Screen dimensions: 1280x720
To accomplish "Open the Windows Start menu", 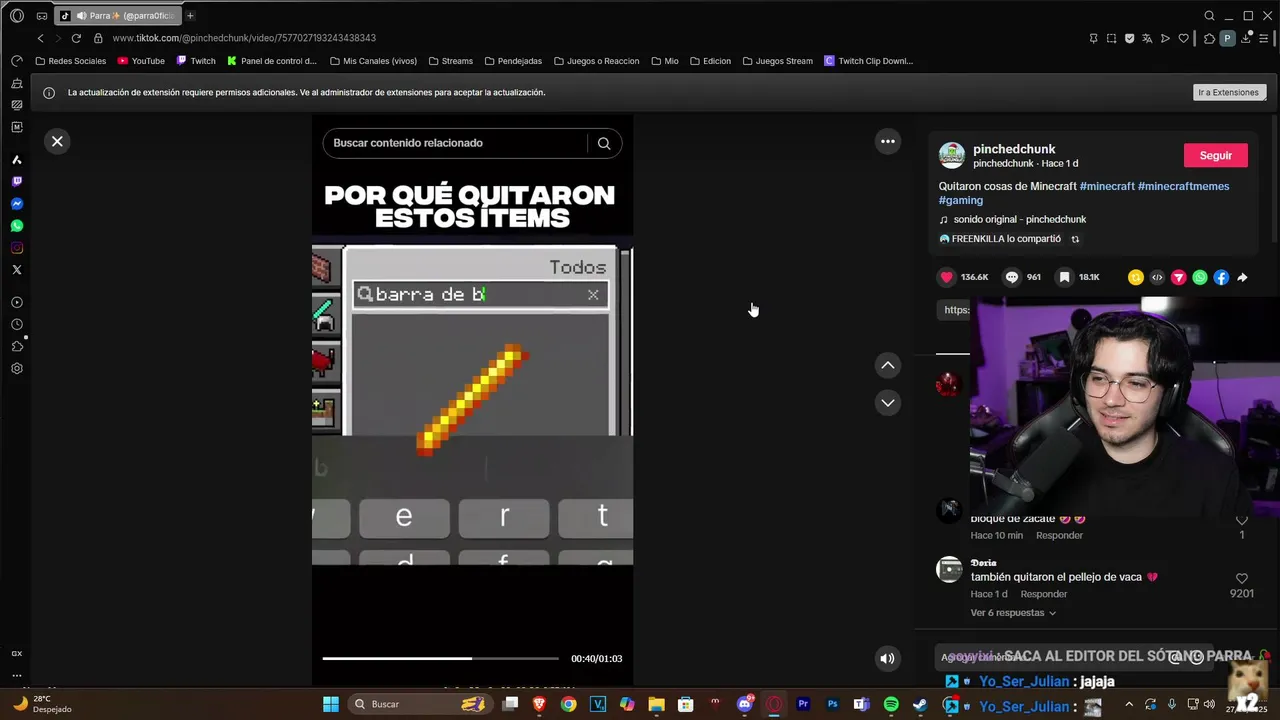I will 331,704.
